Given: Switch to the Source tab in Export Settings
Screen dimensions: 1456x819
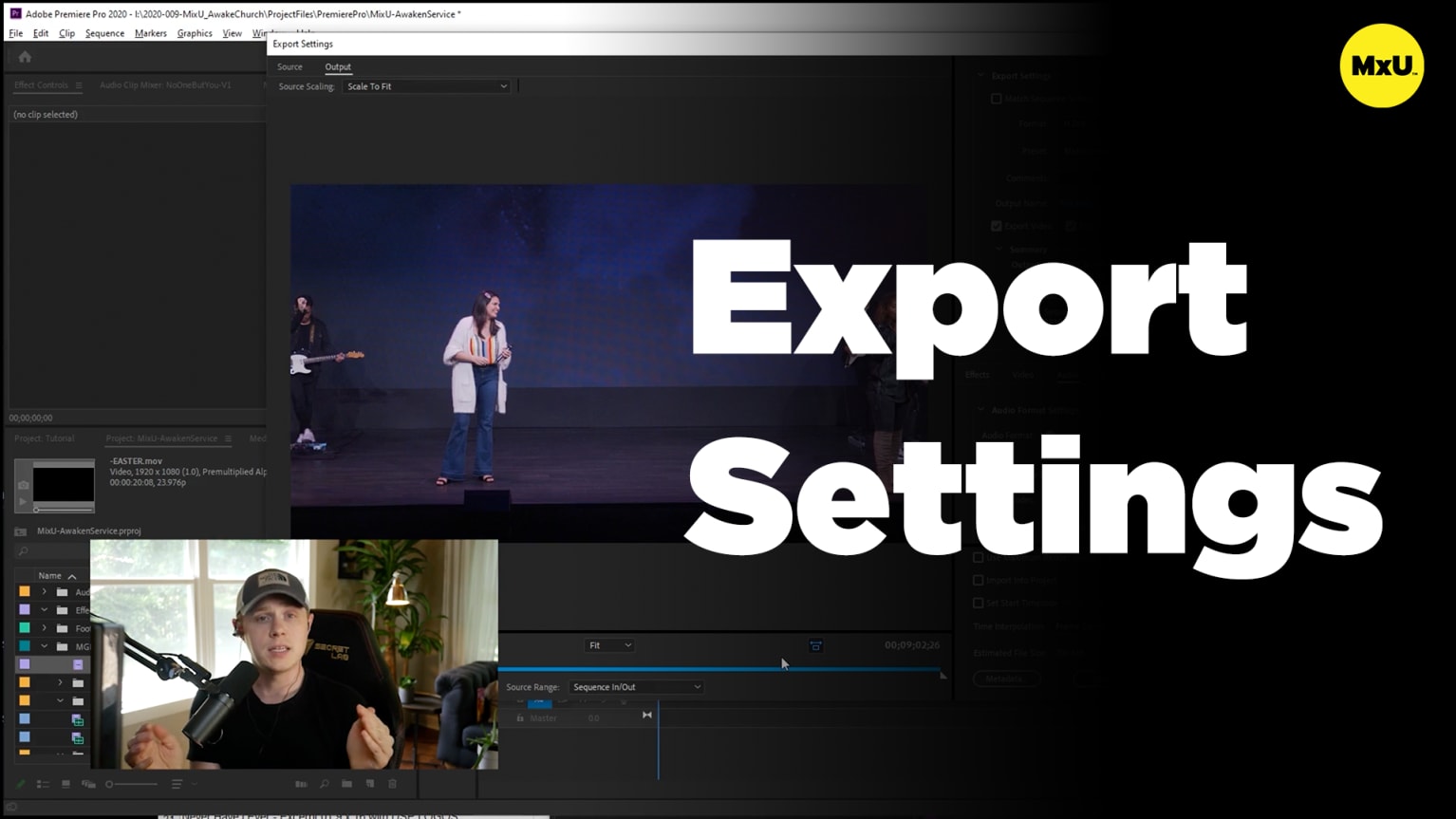Looking at the screenshot, I should [289, 66].
